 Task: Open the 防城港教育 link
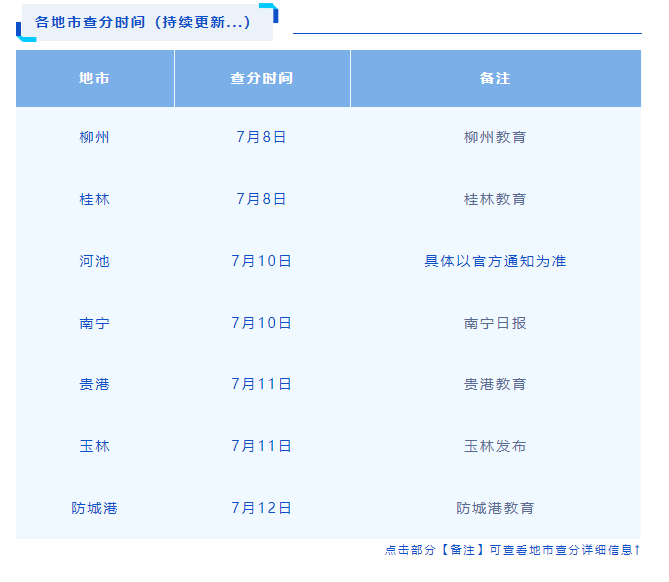(x=495, y=508)
